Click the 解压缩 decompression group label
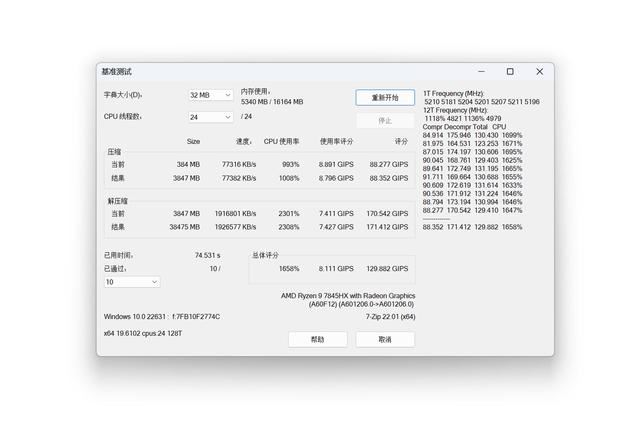The width and height of the screenshot is (640, 427). pyautogui.click(x=117, y=201)
